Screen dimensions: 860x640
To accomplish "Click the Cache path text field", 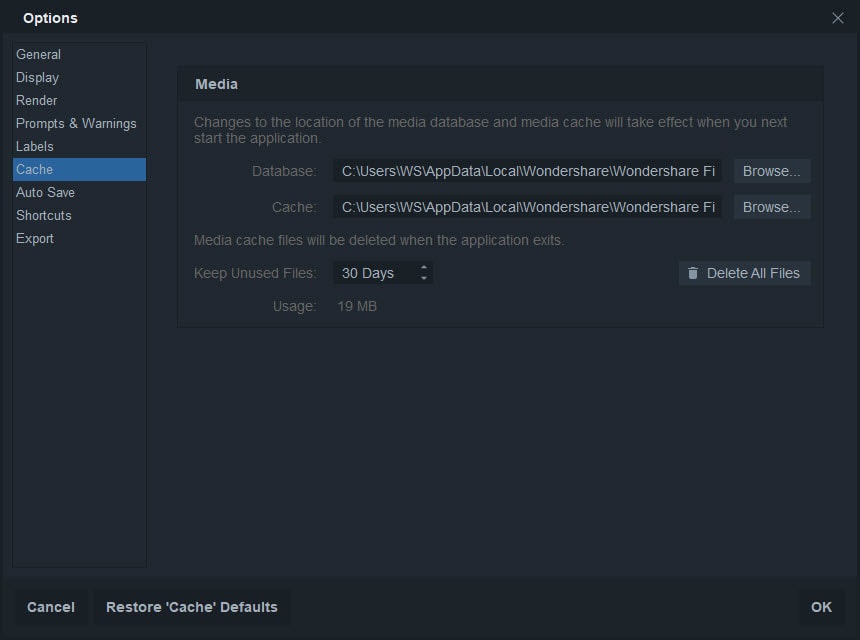I will click(527, 207).
